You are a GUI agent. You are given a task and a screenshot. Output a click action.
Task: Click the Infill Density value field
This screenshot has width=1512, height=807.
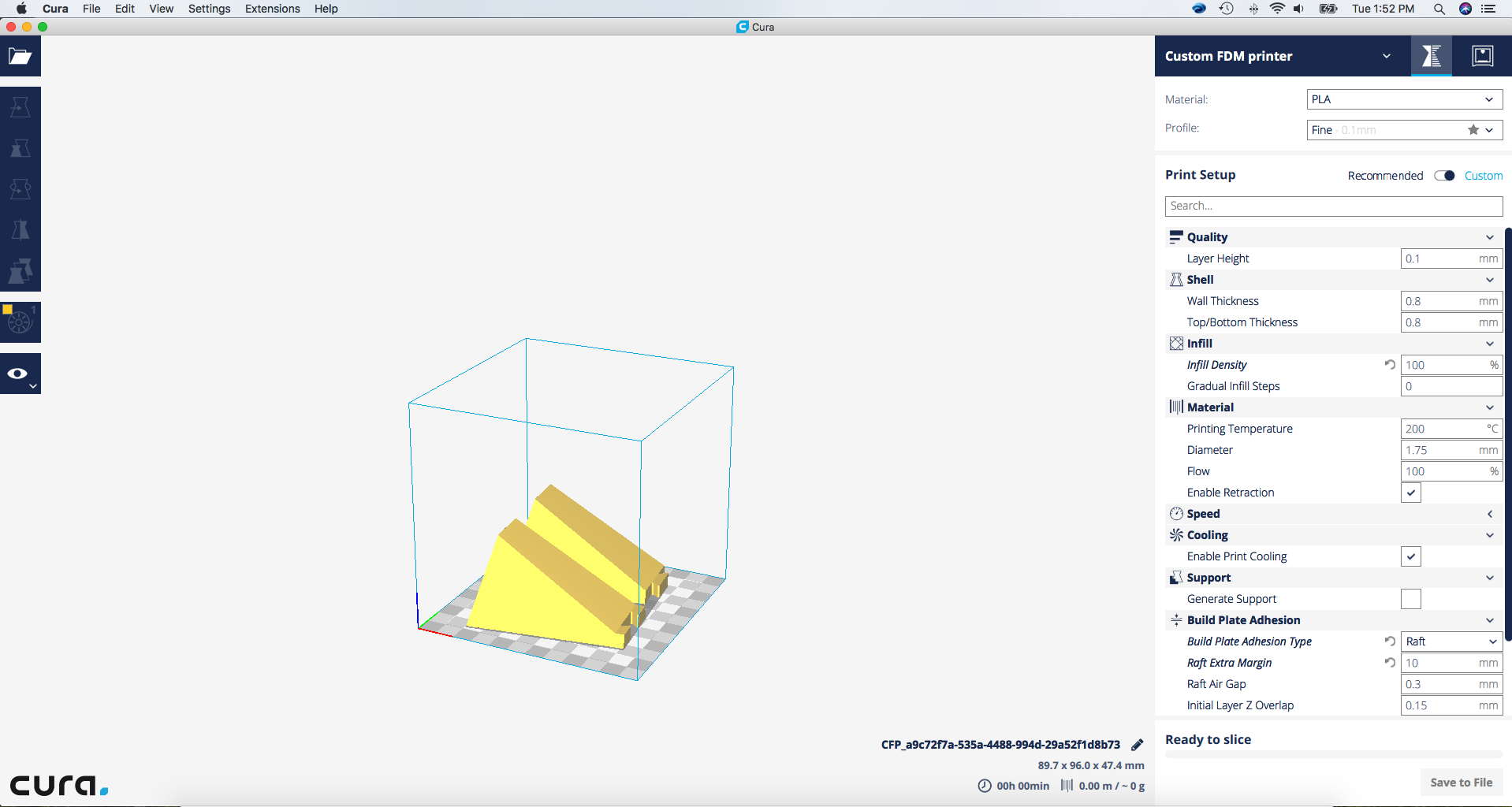pyautogui.click(x=1451, y=365)
